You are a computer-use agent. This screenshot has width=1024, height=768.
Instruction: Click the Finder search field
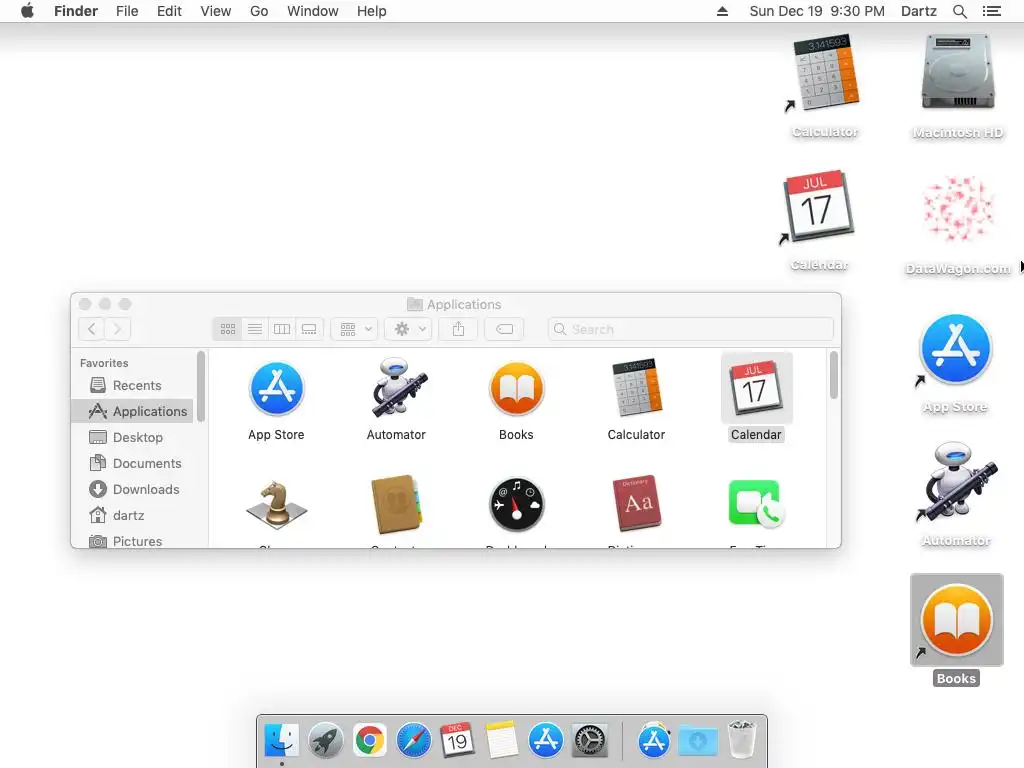(x=691, y=329)
